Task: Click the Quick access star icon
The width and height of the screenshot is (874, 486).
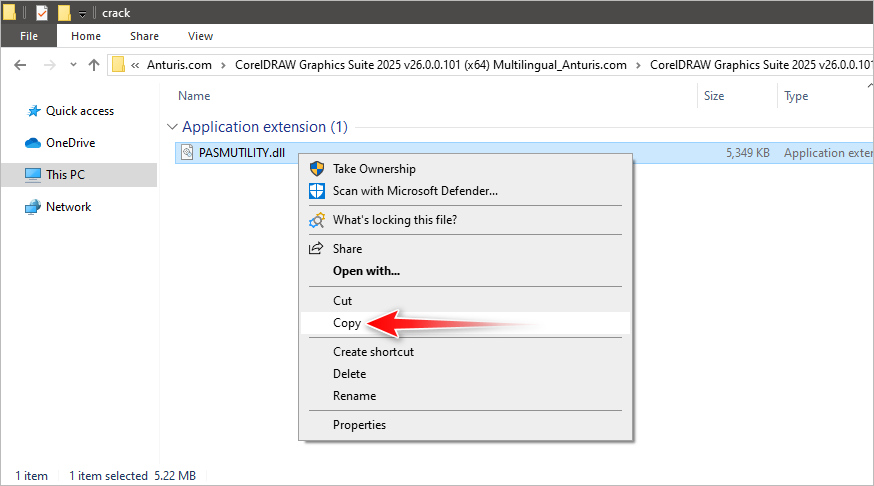Action: click(x=33, y=111)
